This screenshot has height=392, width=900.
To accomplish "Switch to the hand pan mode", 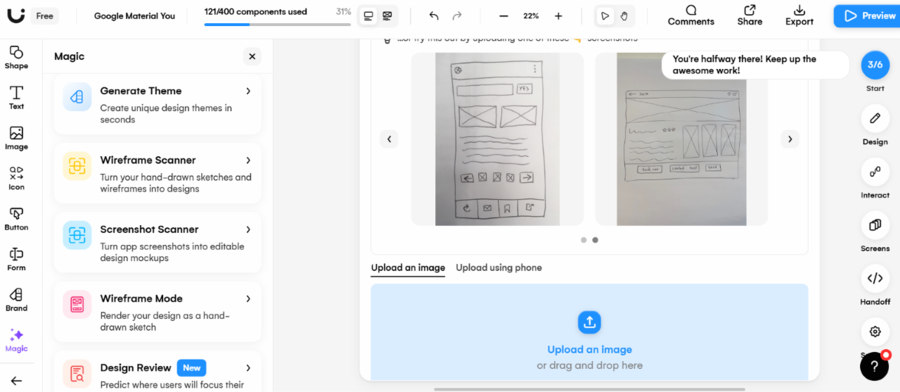I will (624, 16).
